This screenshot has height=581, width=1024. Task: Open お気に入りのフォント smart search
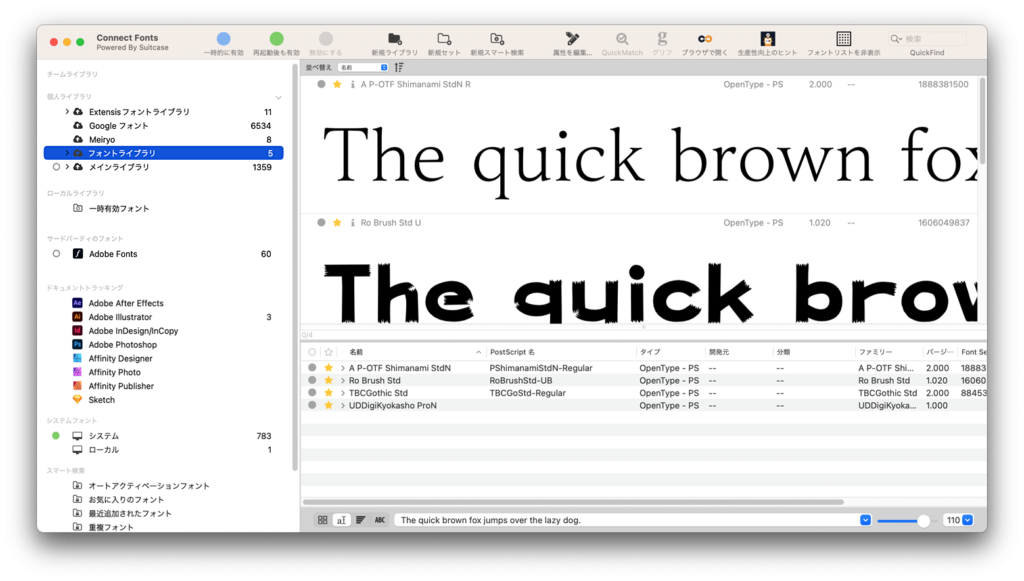point(126,499)
